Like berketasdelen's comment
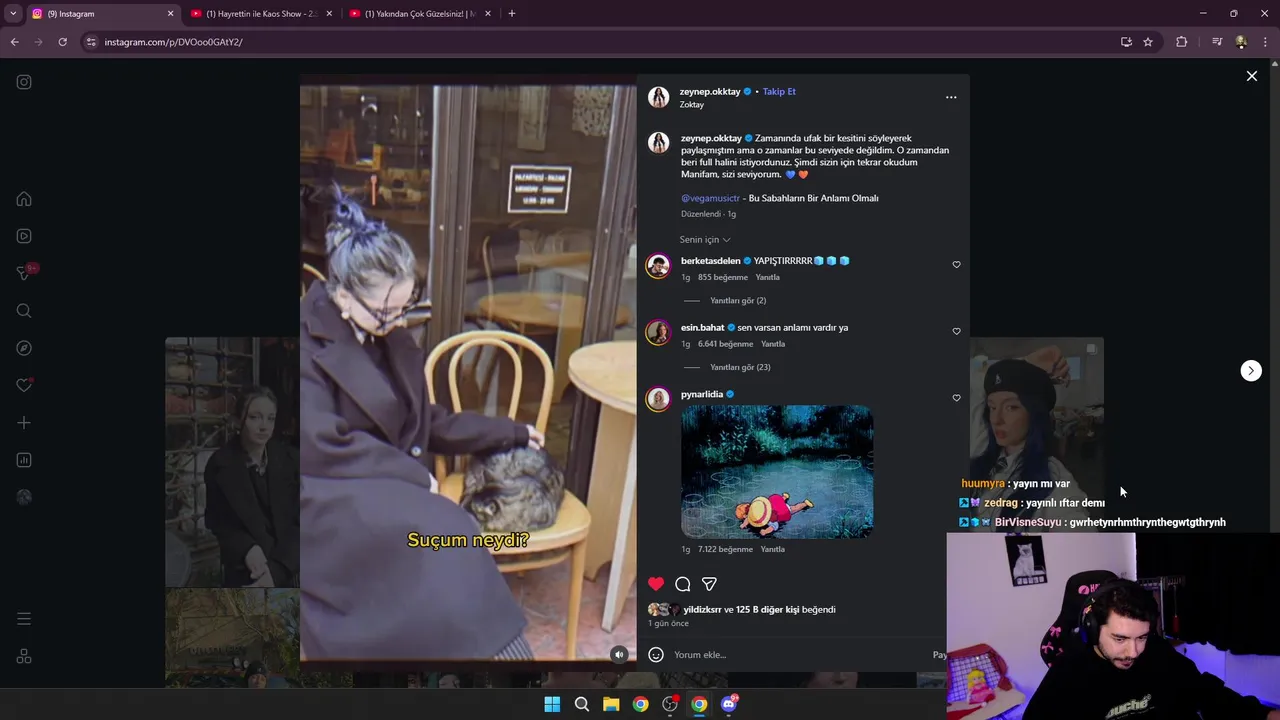 click(956, 265)
